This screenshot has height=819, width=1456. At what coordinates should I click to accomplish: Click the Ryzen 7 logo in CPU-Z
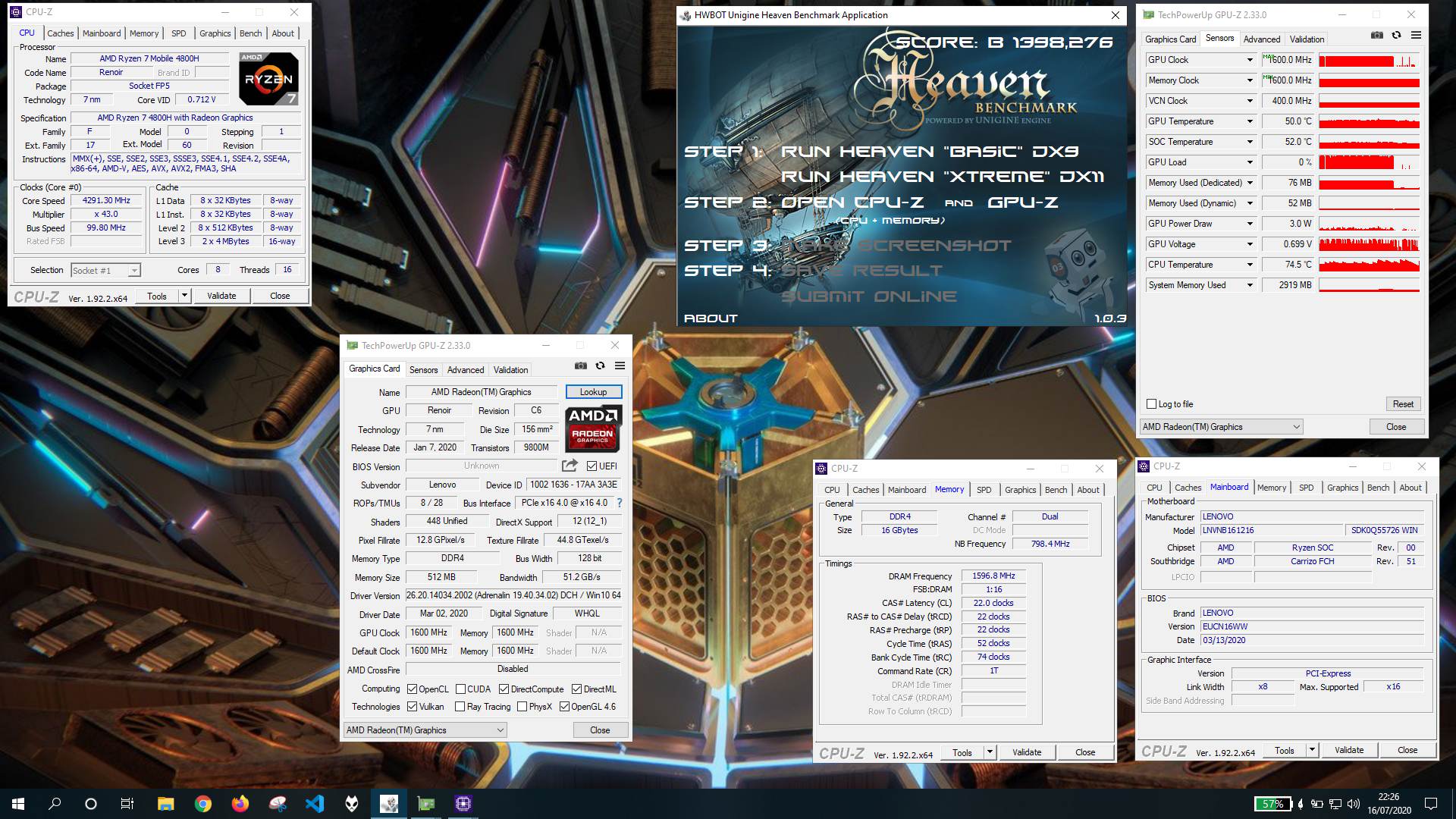click(268, 78)
